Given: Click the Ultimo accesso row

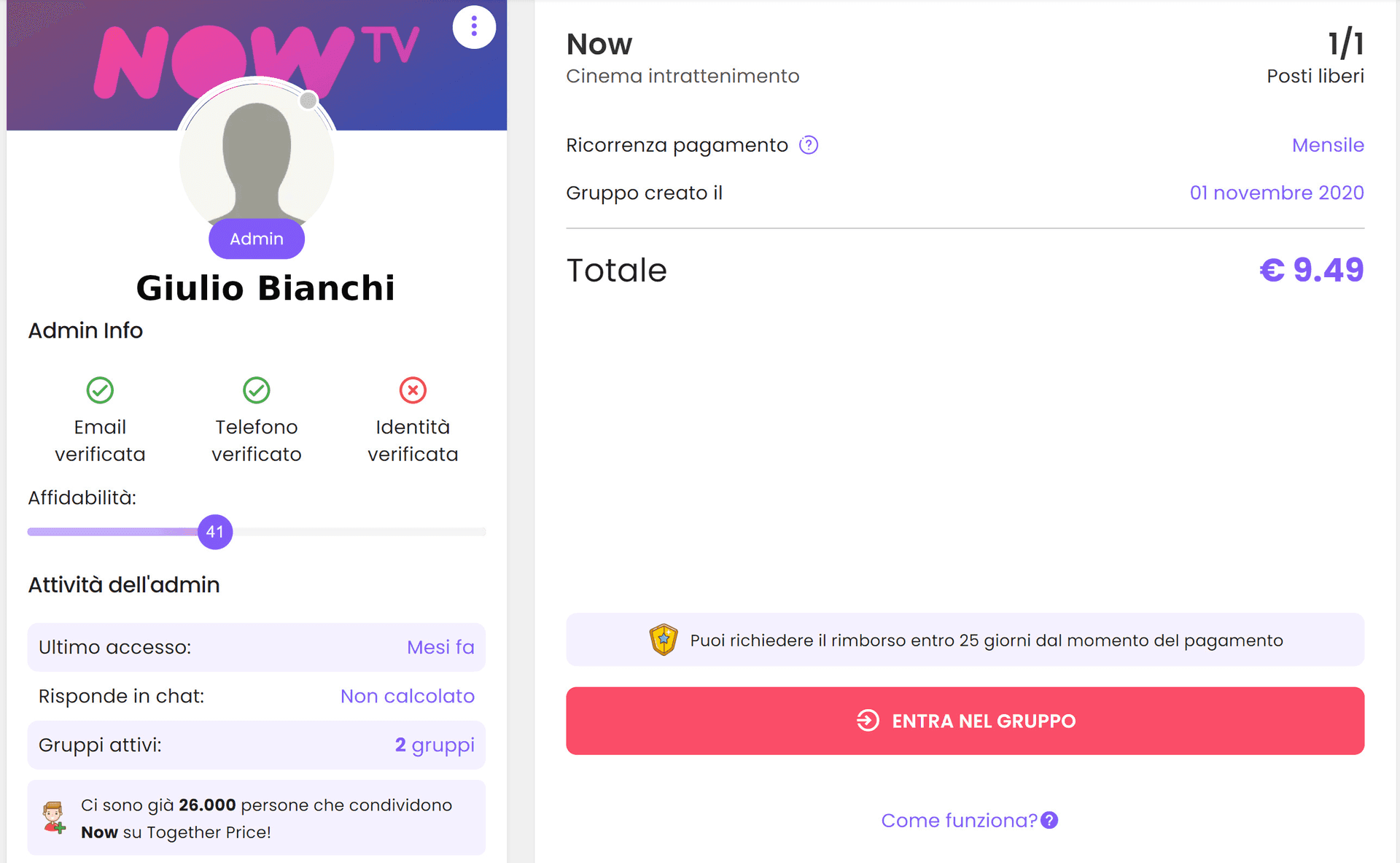Looking at the screenshot, I should tap(257, 647).
